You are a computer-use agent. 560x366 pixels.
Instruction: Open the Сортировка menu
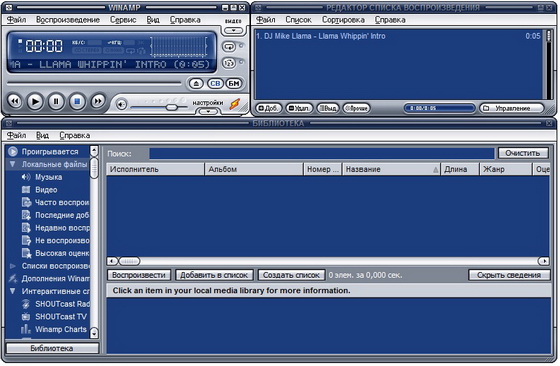343,20
